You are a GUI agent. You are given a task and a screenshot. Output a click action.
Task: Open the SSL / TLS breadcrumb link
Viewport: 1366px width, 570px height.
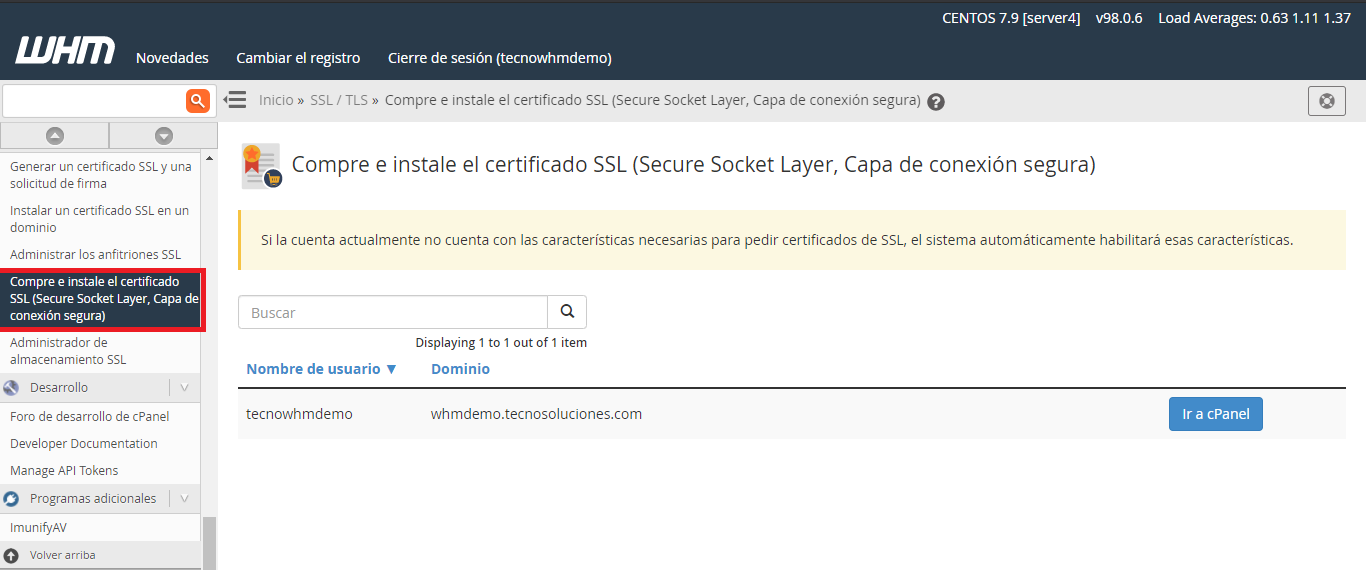pyautogui.click(x=338, y=100)
